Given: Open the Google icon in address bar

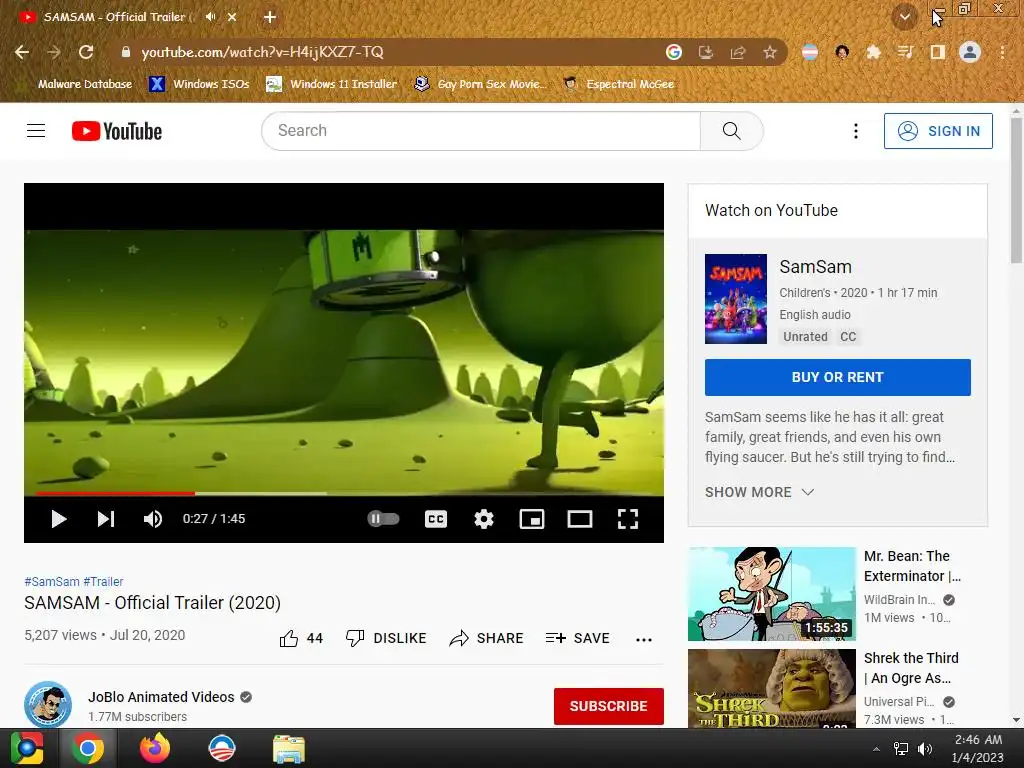Looking at the screenshot, I should 674,52.
